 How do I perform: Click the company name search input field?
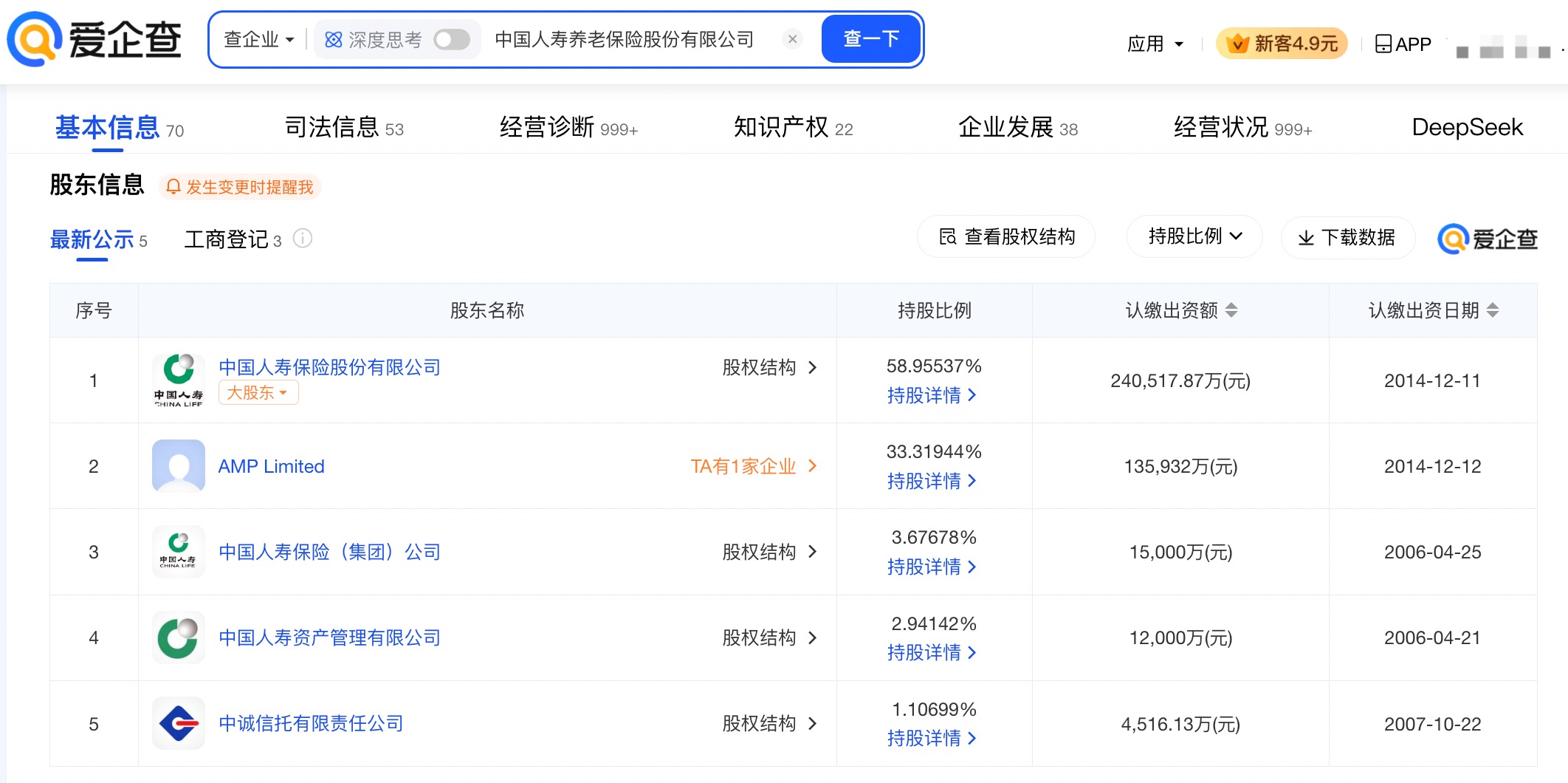624,39
